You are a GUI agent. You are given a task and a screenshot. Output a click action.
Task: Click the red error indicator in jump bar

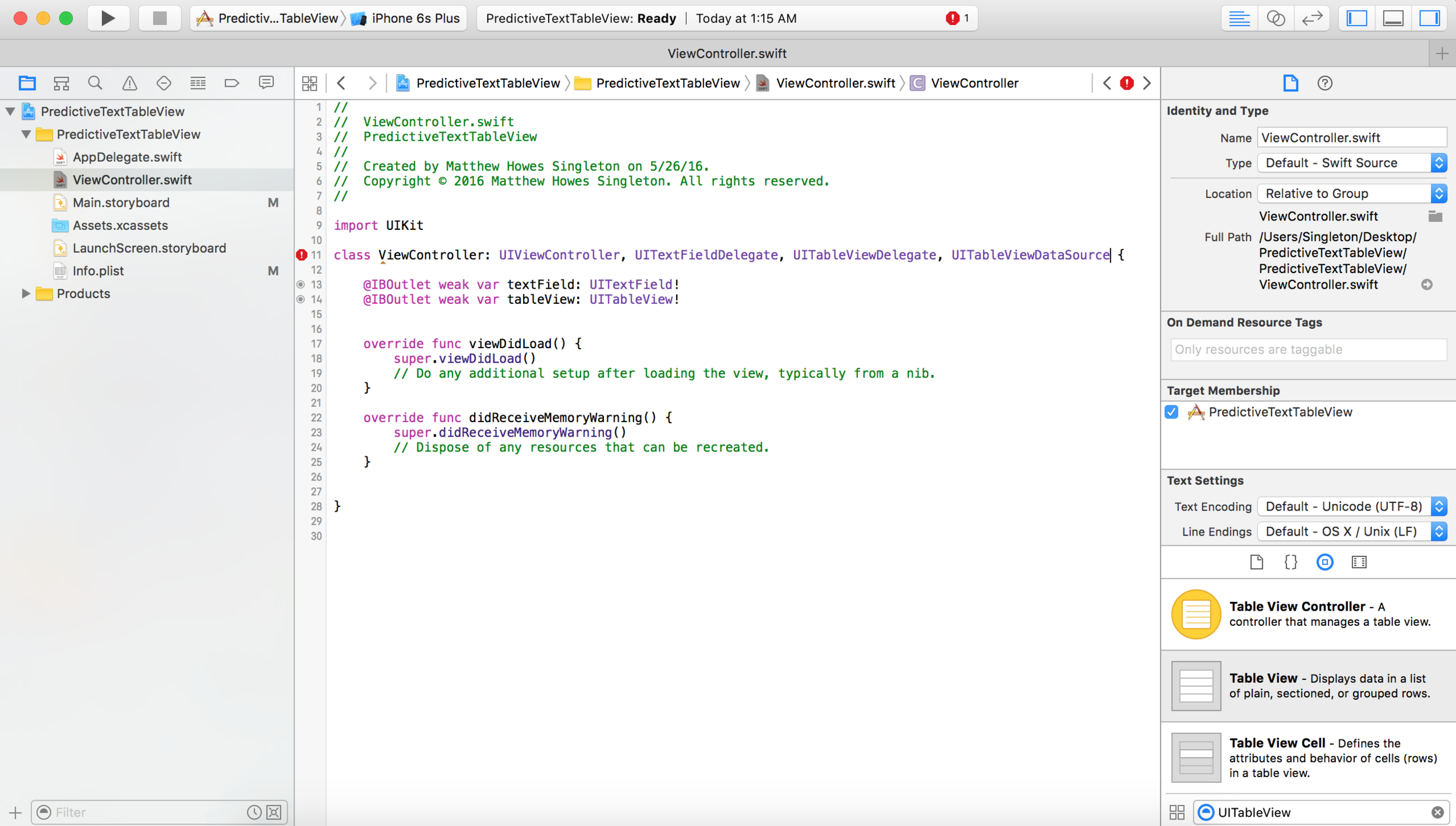[1127, 83]
